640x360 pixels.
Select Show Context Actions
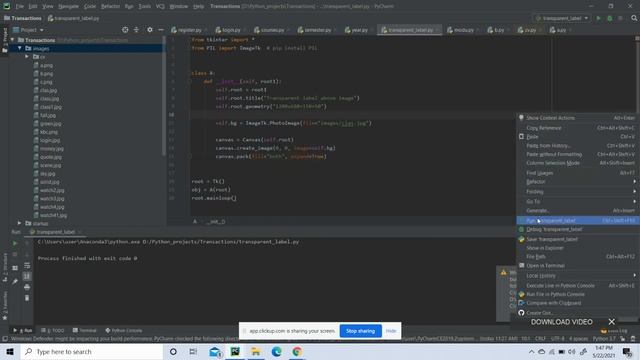[578, 118]
